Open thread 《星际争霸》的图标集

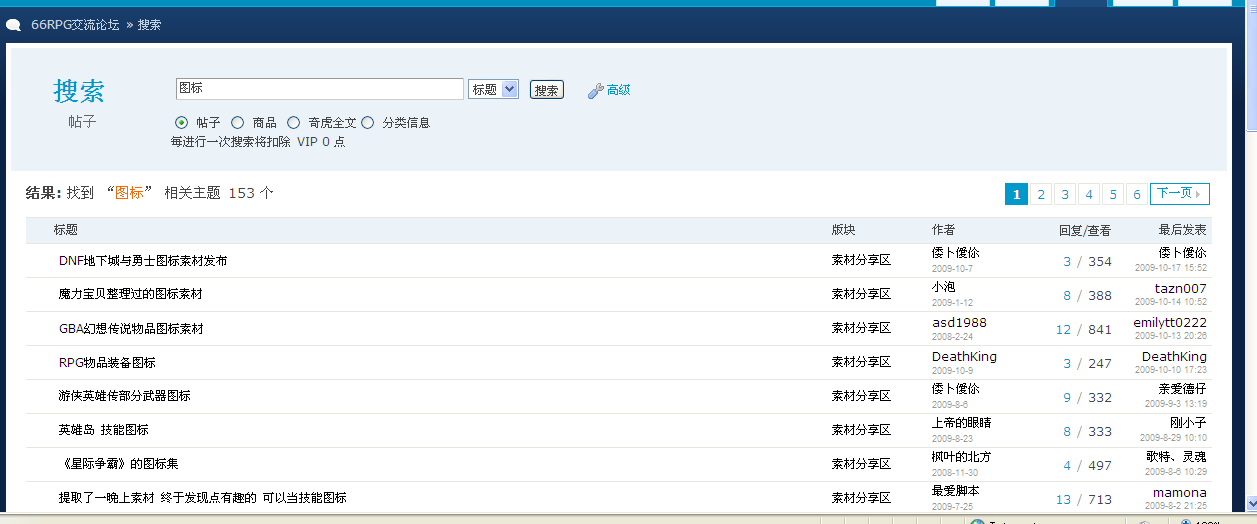[x=118, y=464]
